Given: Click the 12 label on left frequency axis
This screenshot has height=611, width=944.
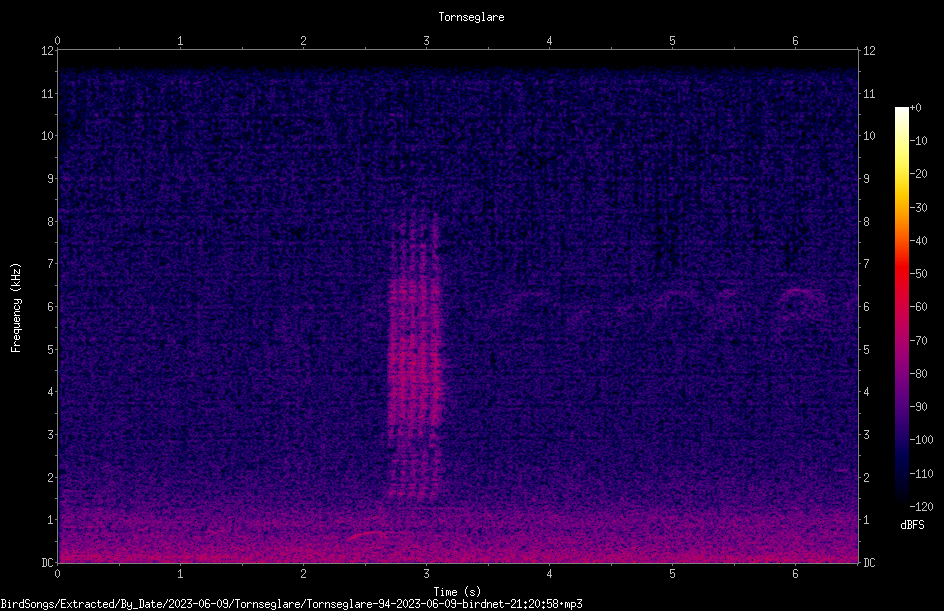Looking at the screenshot, I should pos(48,51).
